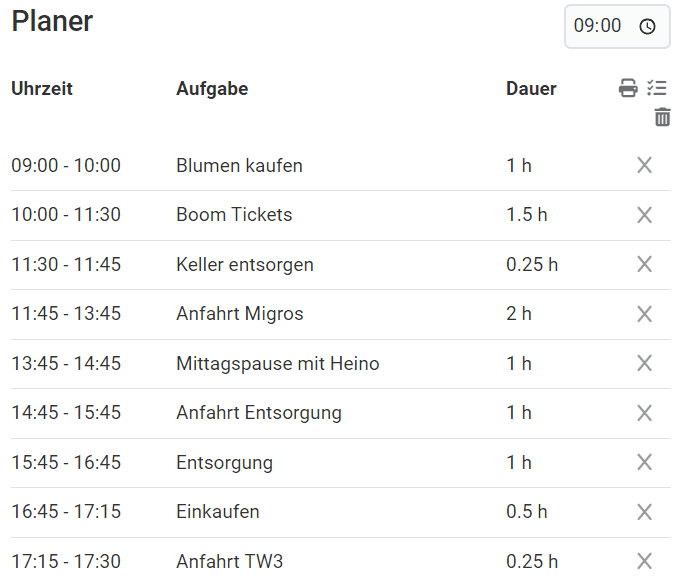Delete the Einkaufen task
This screenshot has width=696, height=586.
[x=645, y=512]
